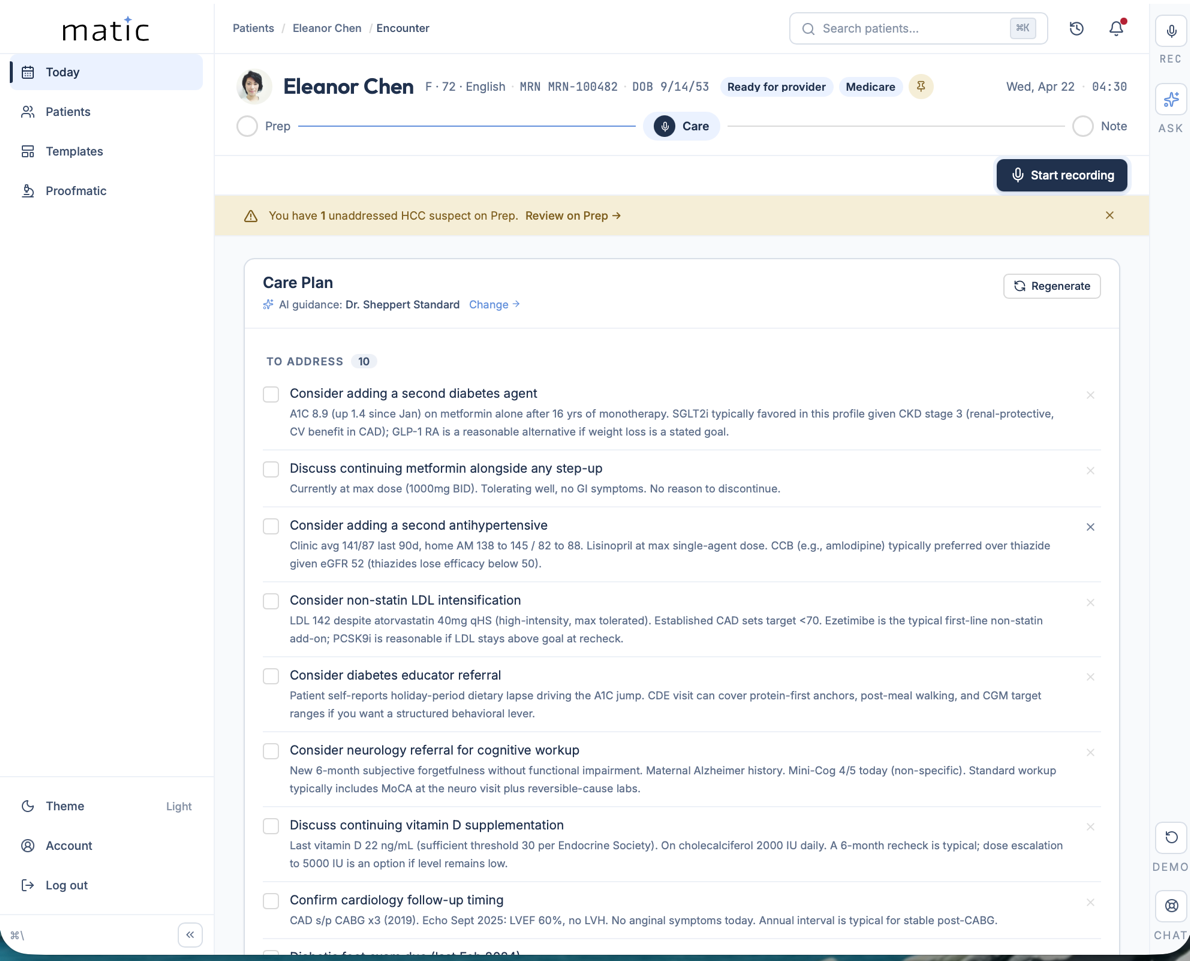
Task: Click the warning triangle icon in banner
Action: click(x=250, y=216)
